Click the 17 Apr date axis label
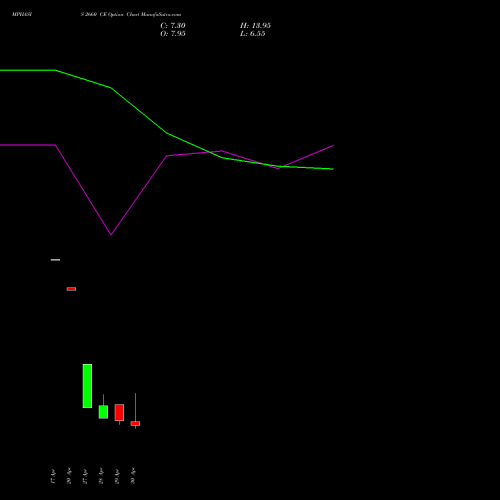500x500 pixels. point(53,476)
